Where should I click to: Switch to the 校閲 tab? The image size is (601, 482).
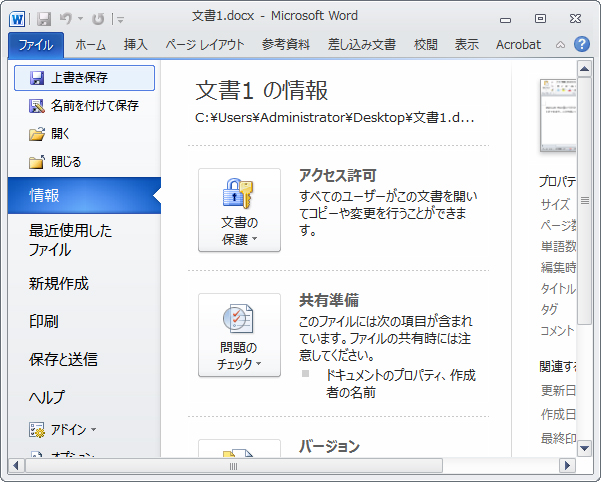point(425,45)
